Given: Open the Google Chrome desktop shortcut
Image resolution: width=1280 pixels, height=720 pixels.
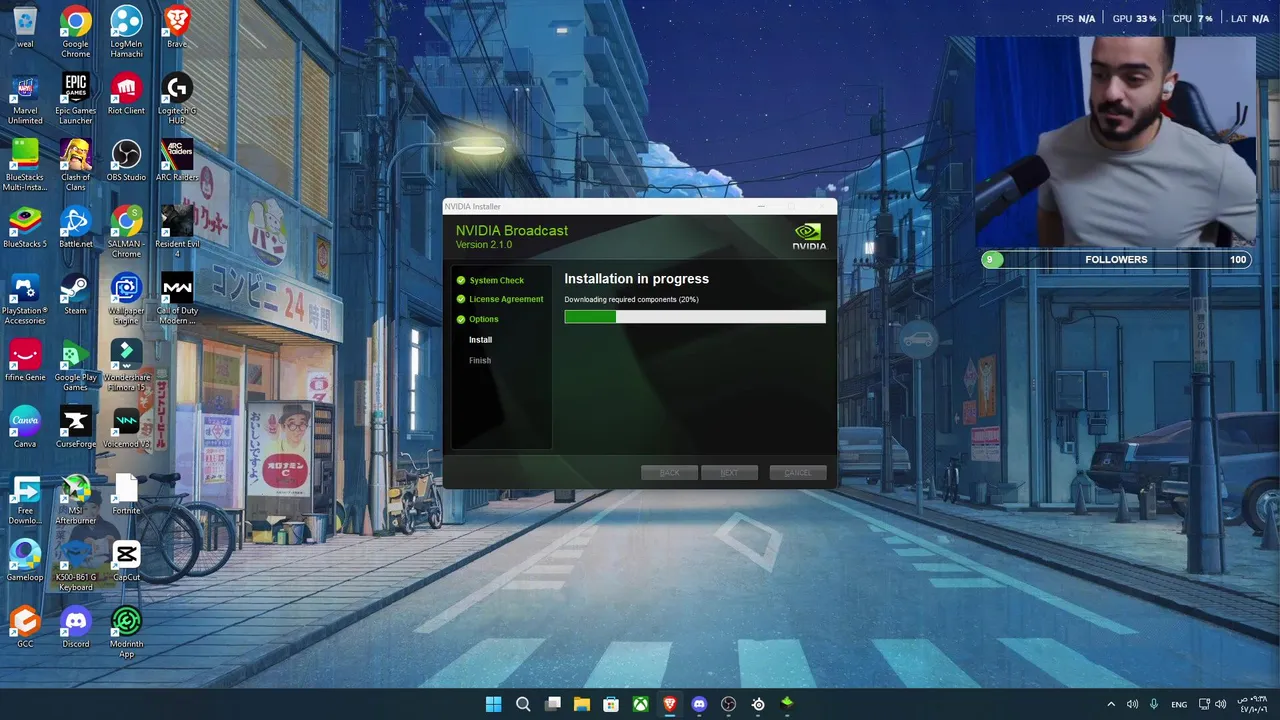Looking at the screenshot, I should tap(76, 31).
